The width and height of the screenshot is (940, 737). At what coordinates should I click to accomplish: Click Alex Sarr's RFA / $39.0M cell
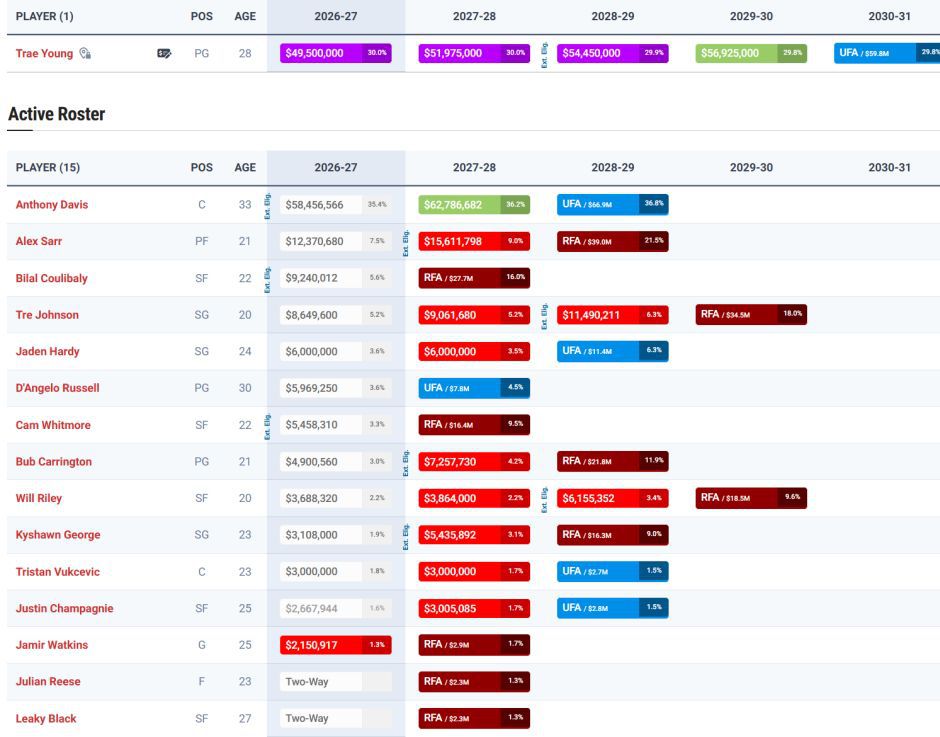[x=613, y=241]
